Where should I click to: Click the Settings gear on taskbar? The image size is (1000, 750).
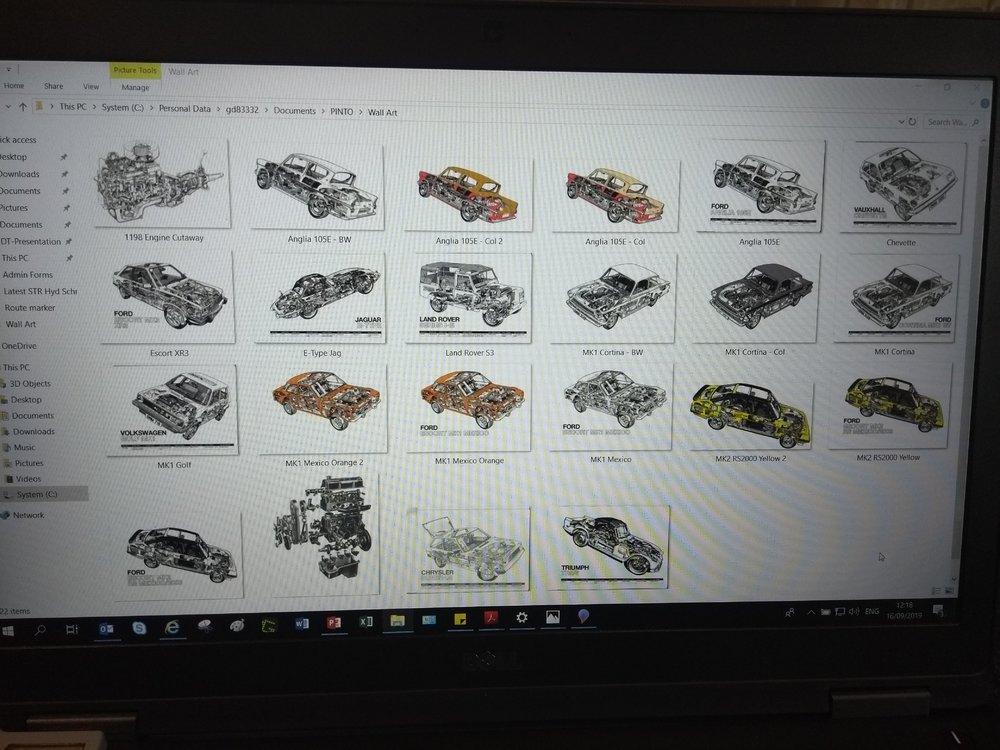pyautogui.click(x=522, y=617)
